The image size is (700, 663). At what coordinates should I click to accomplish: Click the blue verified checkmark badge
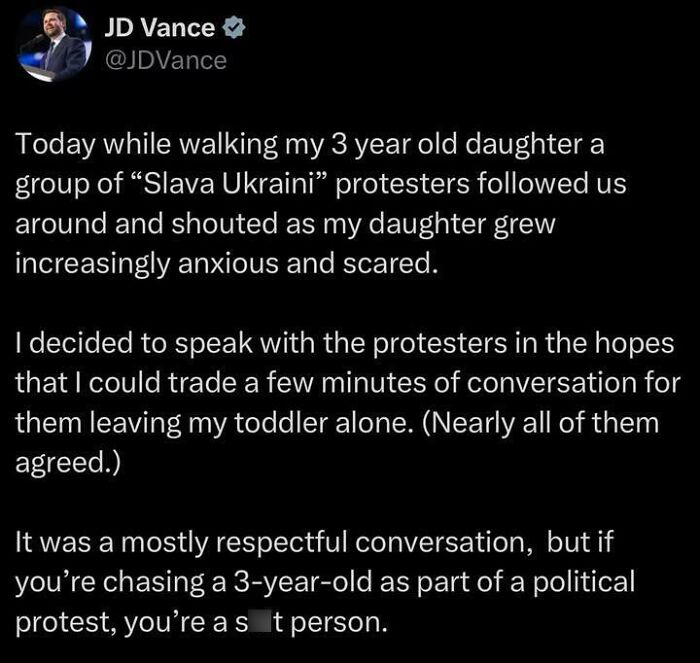(x=233, y=28)
